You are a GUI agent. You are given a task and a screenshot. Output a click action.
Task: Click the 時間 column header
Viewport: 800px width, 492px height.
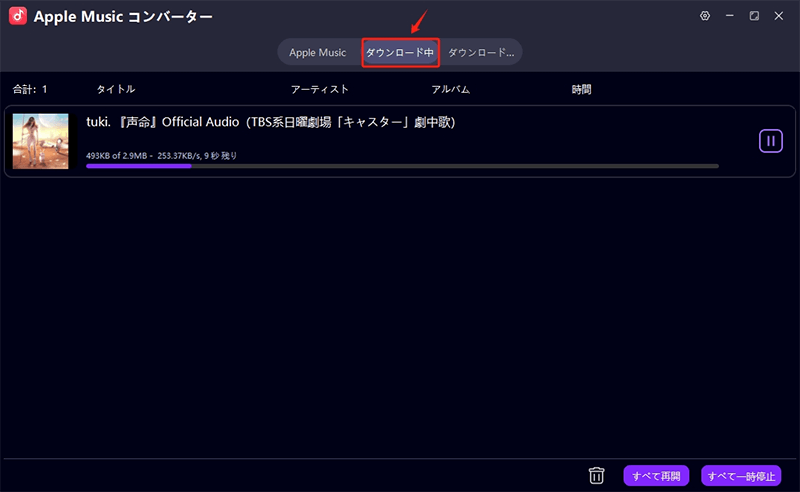pos(581,90)
